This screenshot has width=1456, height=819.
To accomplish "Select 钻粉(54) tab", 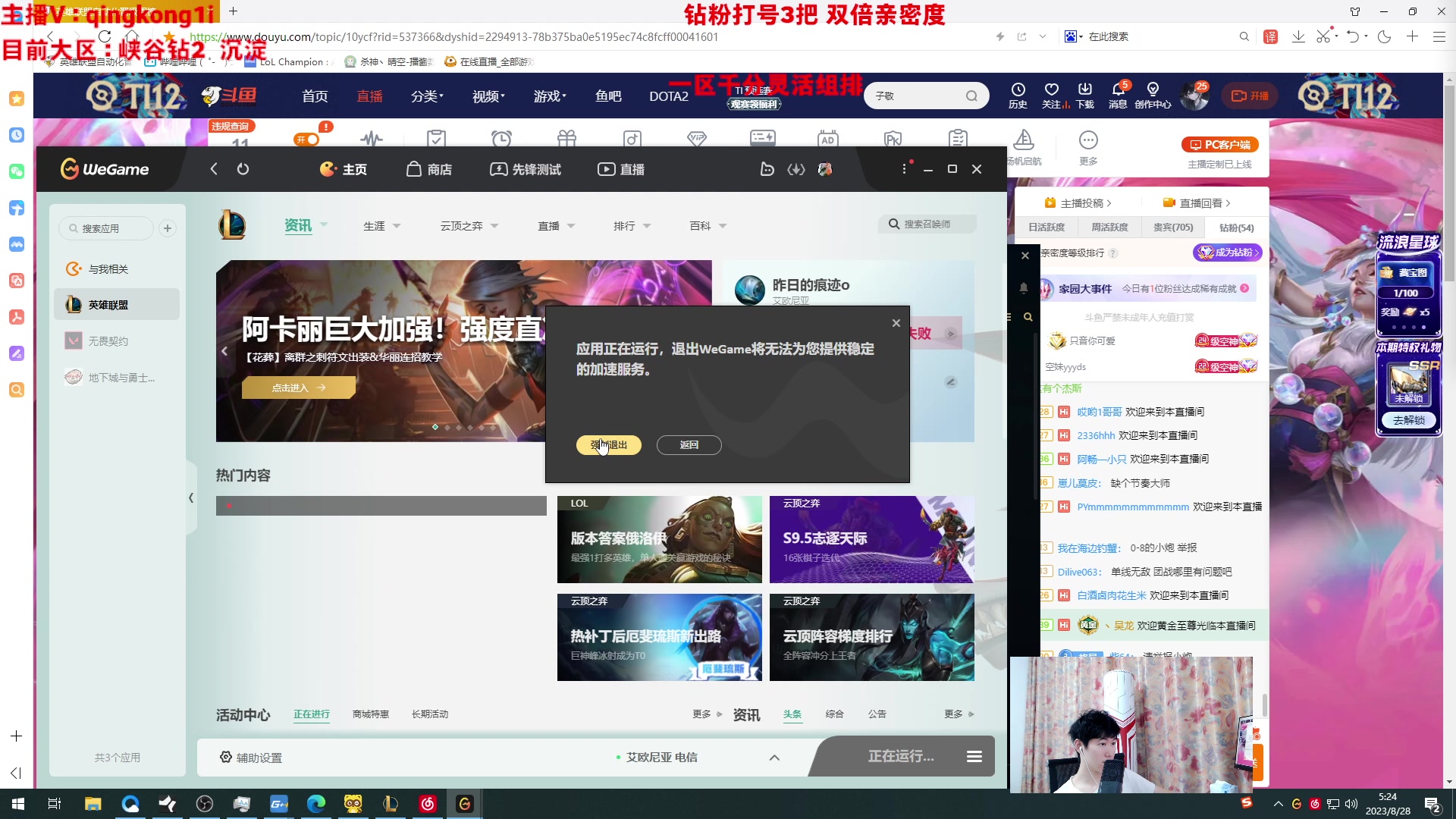I will (x=1236, y=227).
